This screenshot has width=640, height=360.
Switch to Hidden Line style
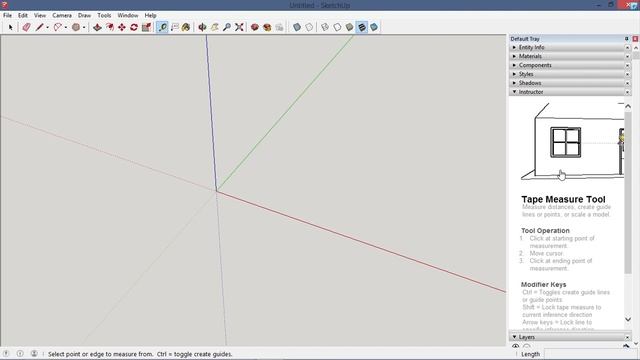[337, 27]
